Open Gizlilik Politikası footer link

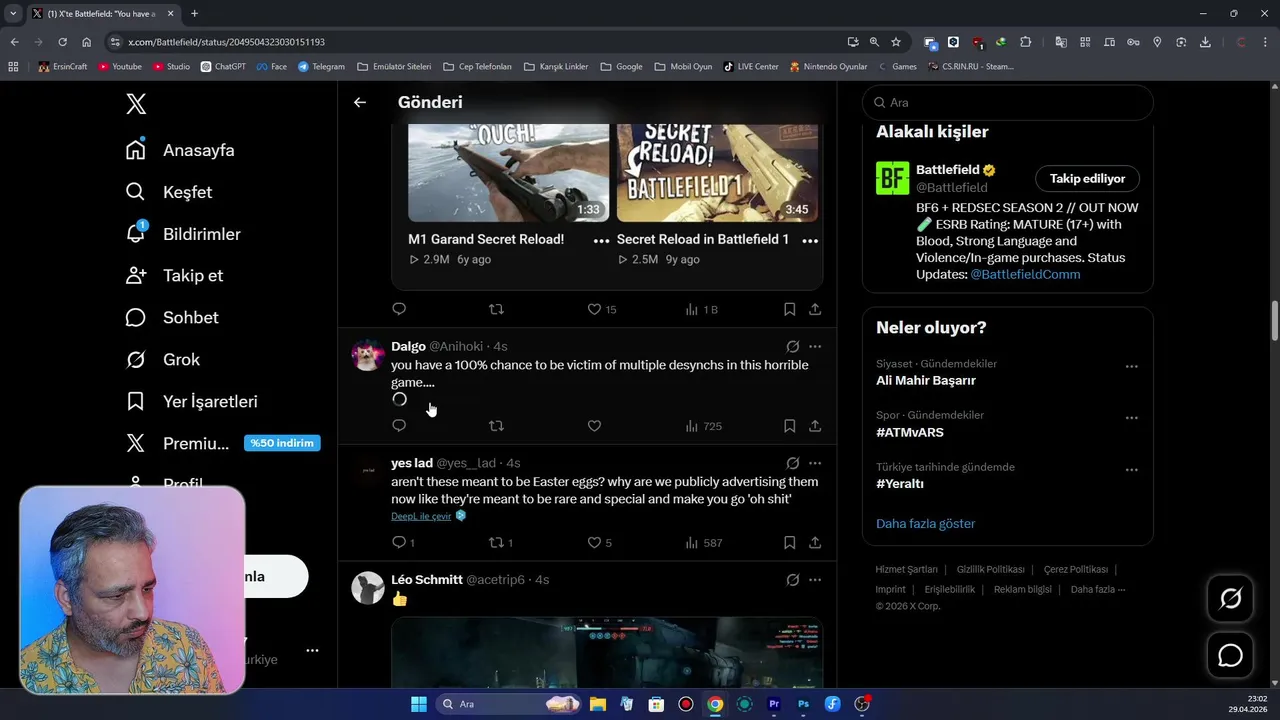point(990,570)
